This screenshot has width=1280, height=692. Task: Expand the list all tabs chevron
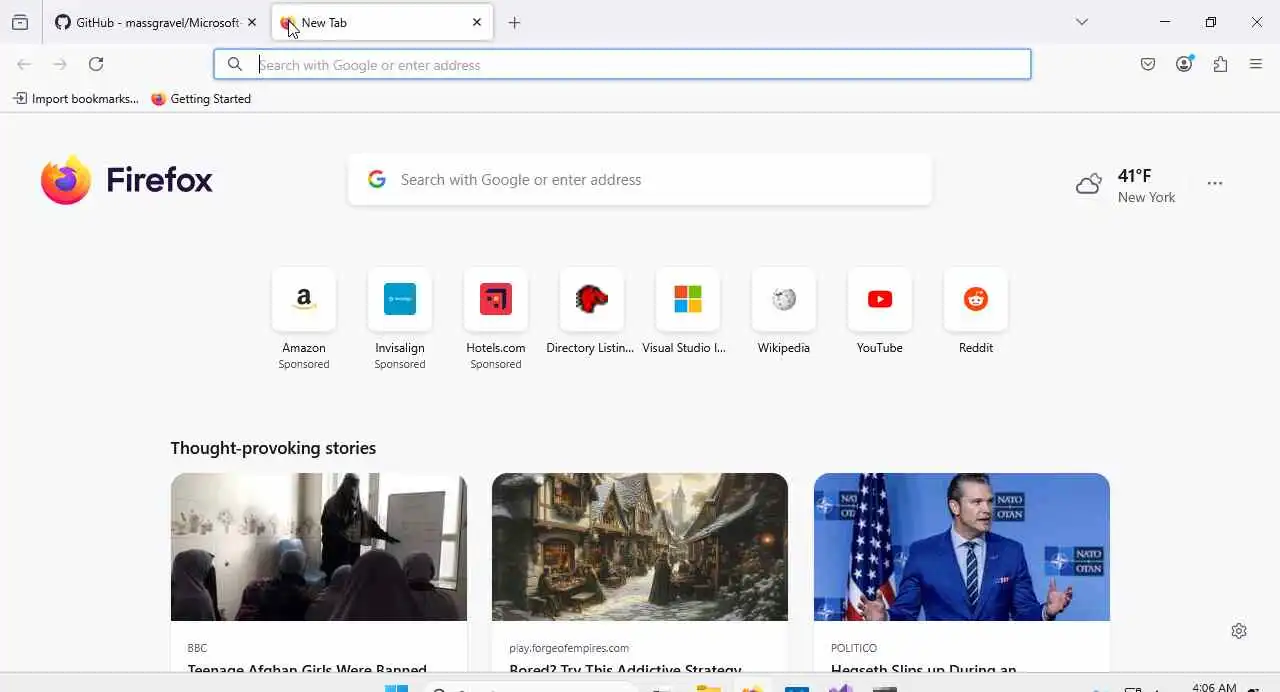point(1082,22)
